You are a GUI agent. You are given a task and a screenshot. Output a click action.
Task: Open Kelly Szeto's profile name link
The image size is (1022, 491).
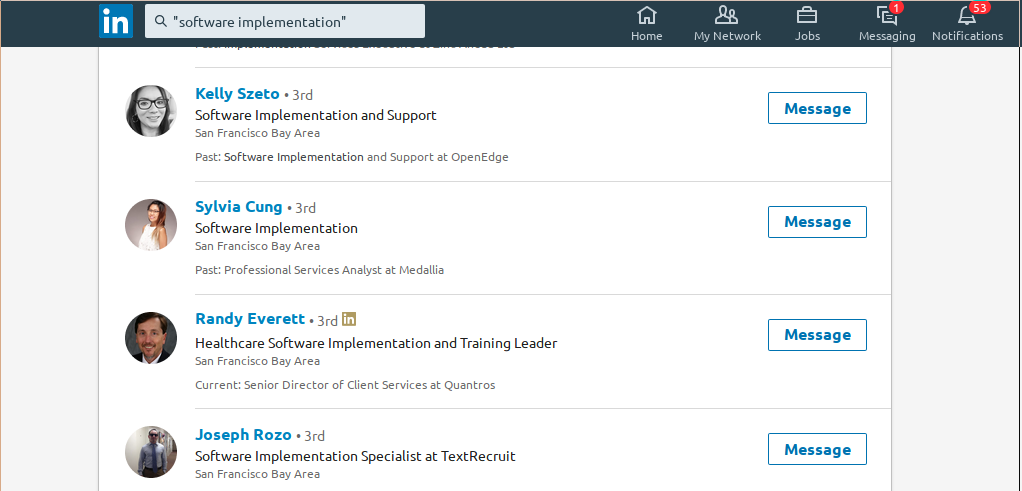point(237,94)
